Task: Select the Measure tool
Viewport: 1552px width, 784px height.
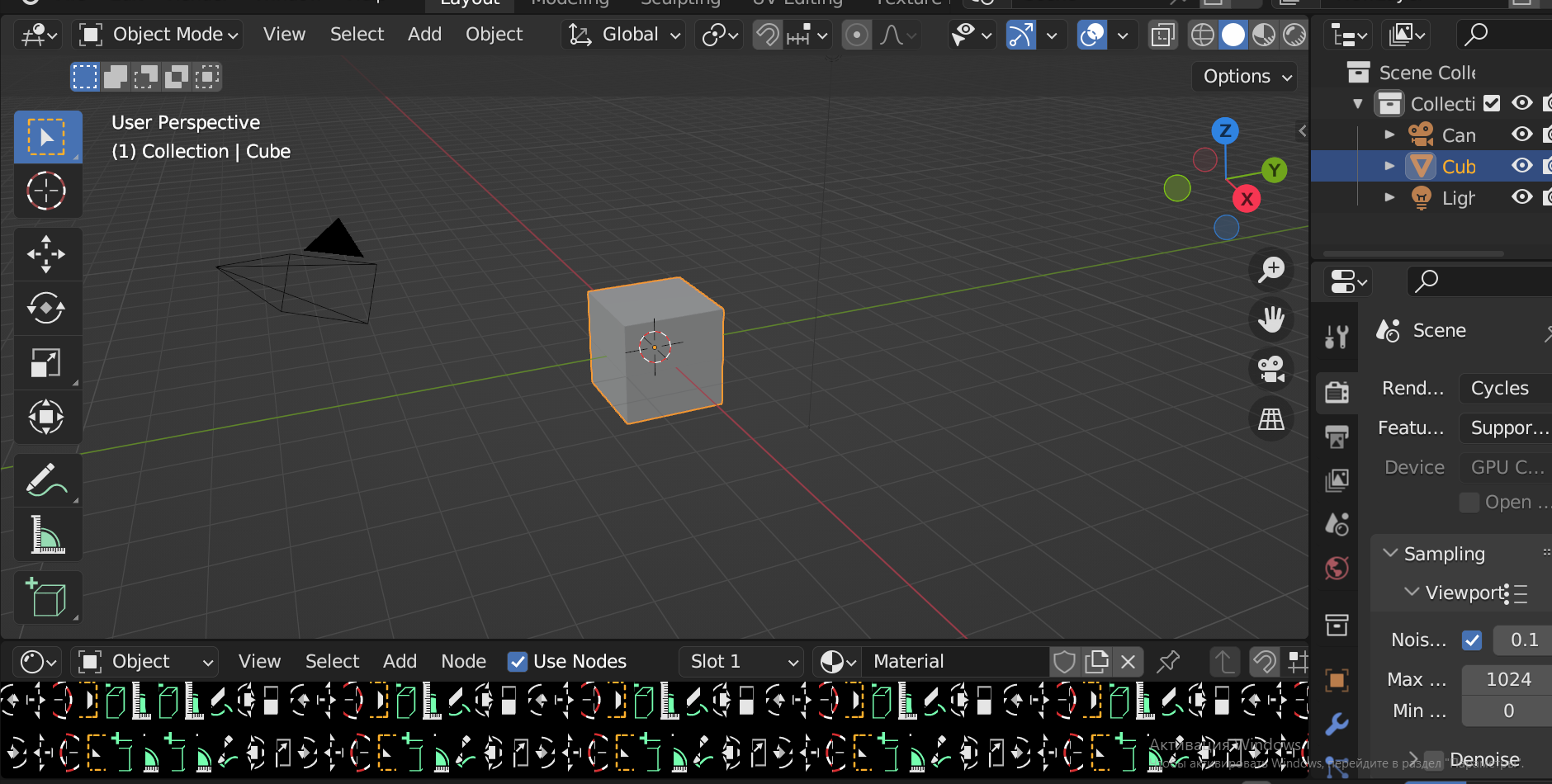Action: [x=47, y=535]
